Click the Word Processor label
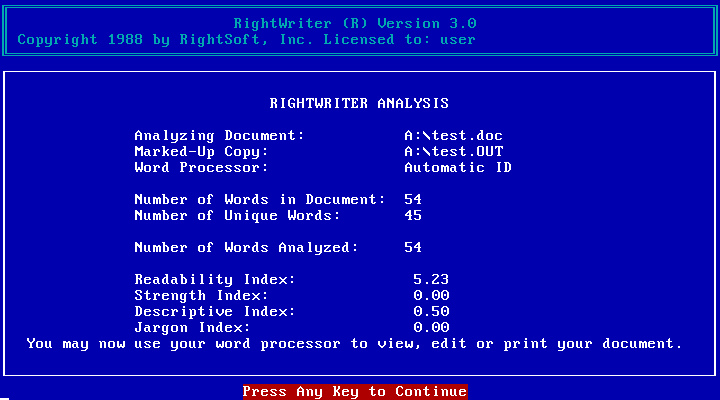 pos(201,168)
